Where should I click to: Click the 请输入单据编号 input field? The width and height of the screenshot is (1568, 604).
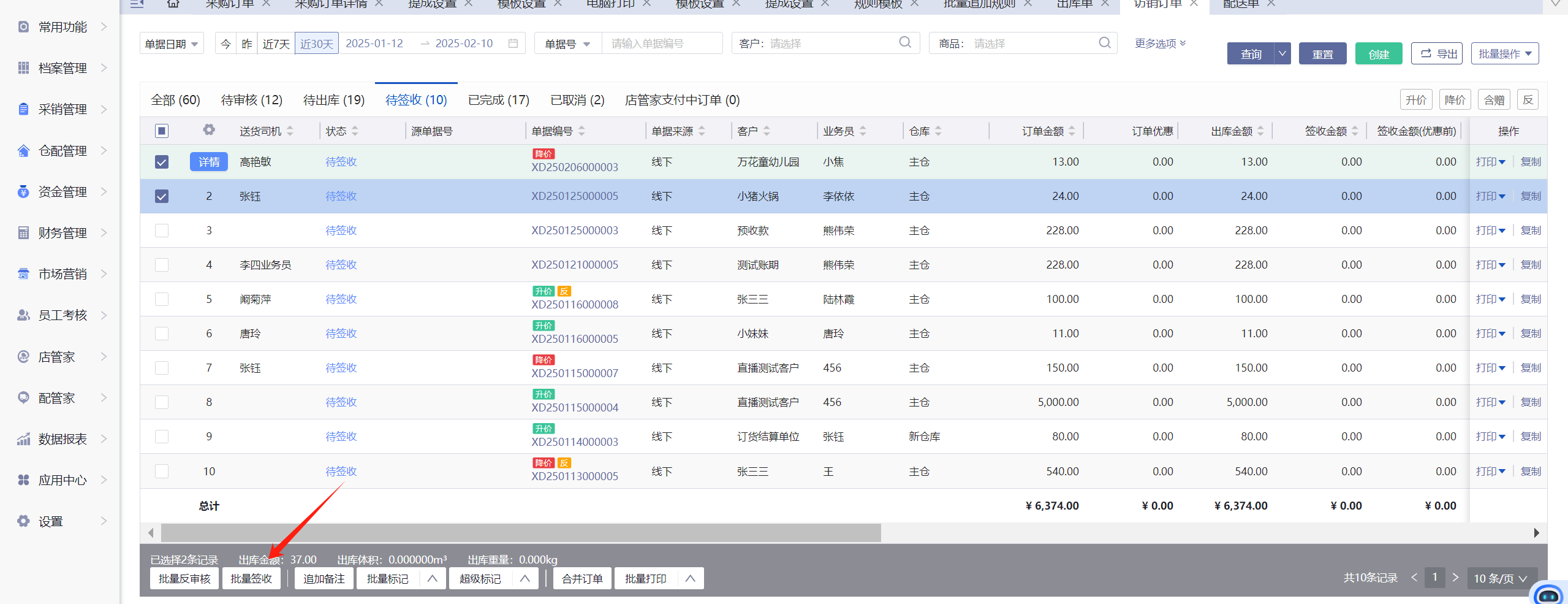(662, 44)
